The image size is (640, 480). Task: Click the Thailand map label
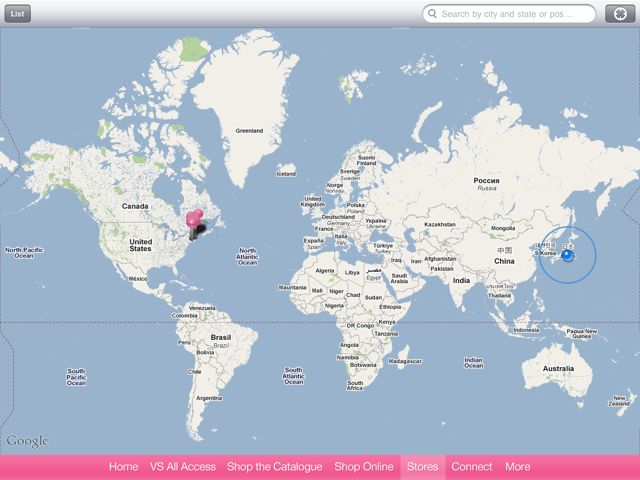click(x=499, y=295)
